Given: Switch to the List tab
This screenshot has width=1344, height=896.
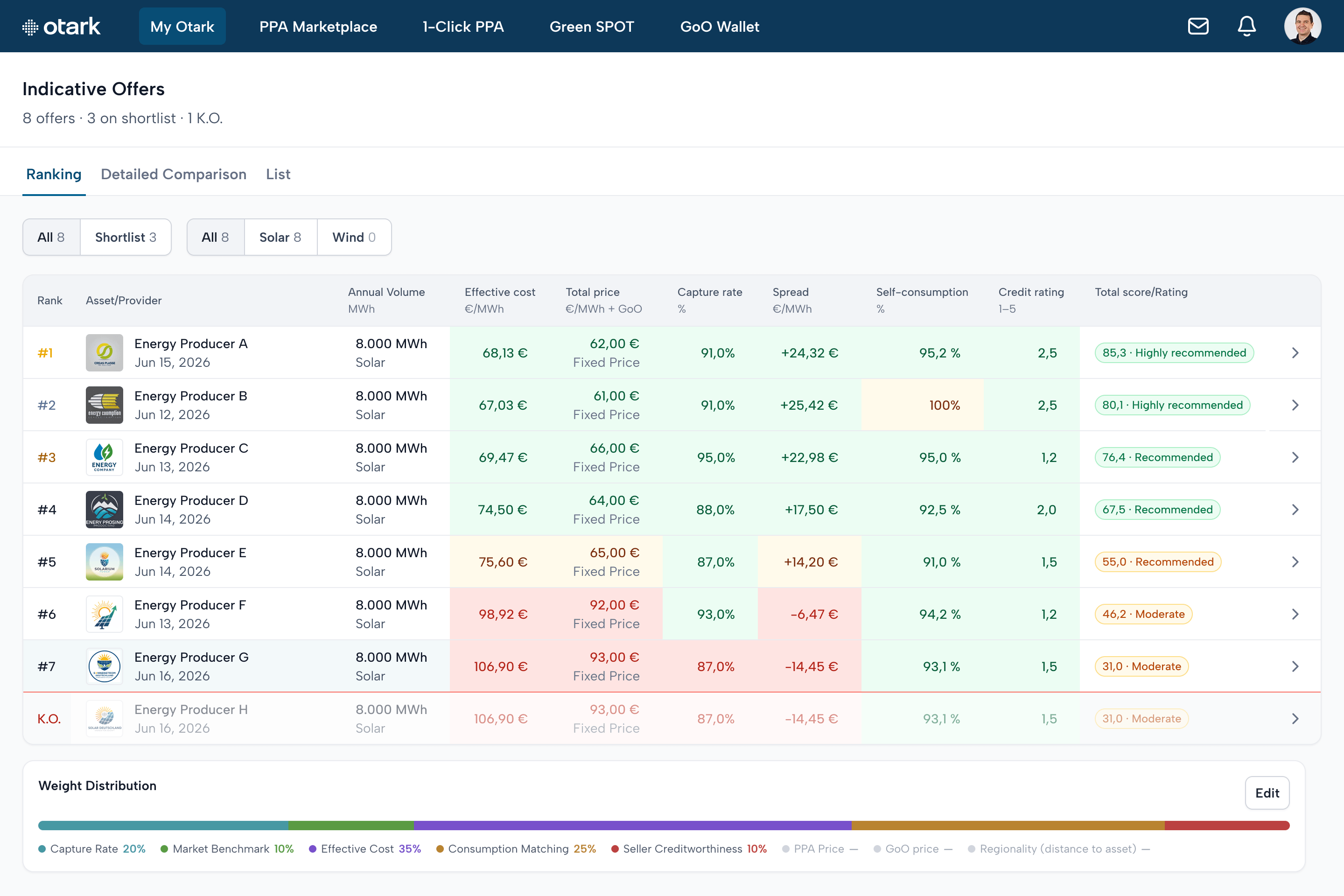Looking at the screenshot, I should point(278,174).
